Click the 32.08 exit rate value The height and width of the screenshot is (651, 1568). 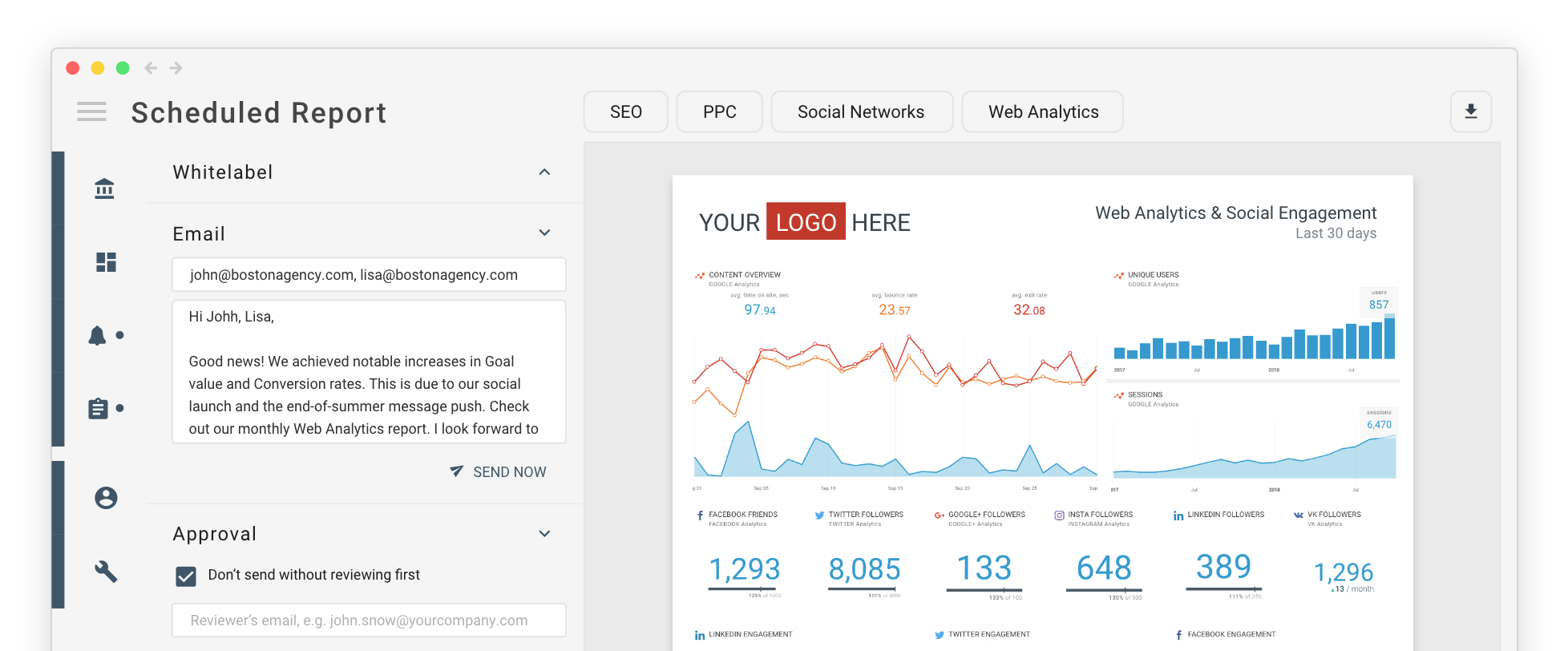[1029, 309]
